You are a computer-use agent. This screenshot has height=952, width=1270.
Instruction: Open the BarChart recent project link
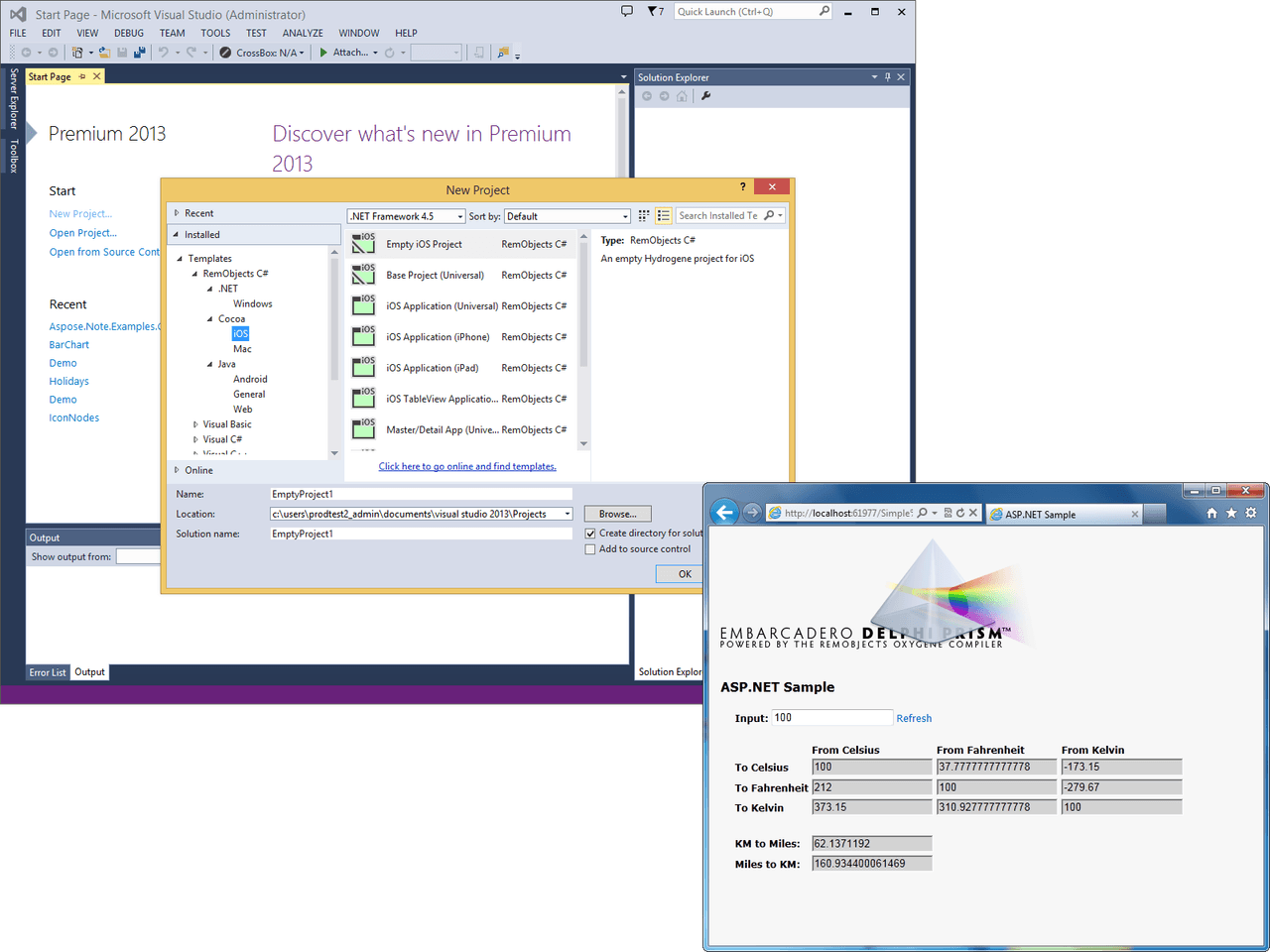[x=69, y=345]
